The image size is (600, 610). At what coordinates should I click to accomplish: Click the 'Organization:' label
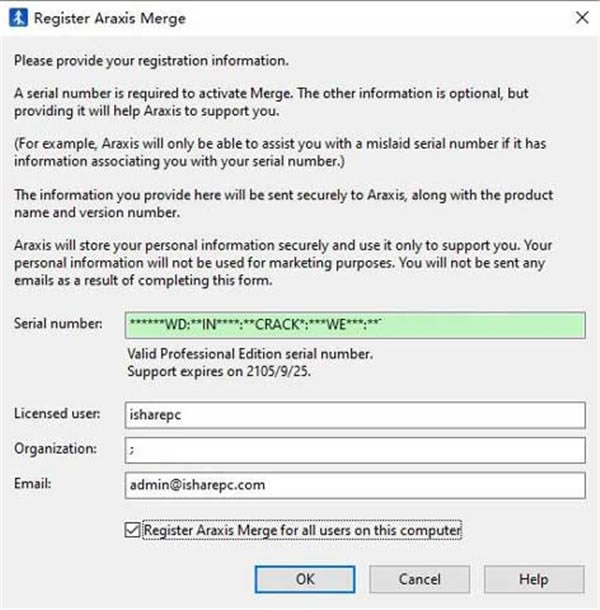(55, 449)
